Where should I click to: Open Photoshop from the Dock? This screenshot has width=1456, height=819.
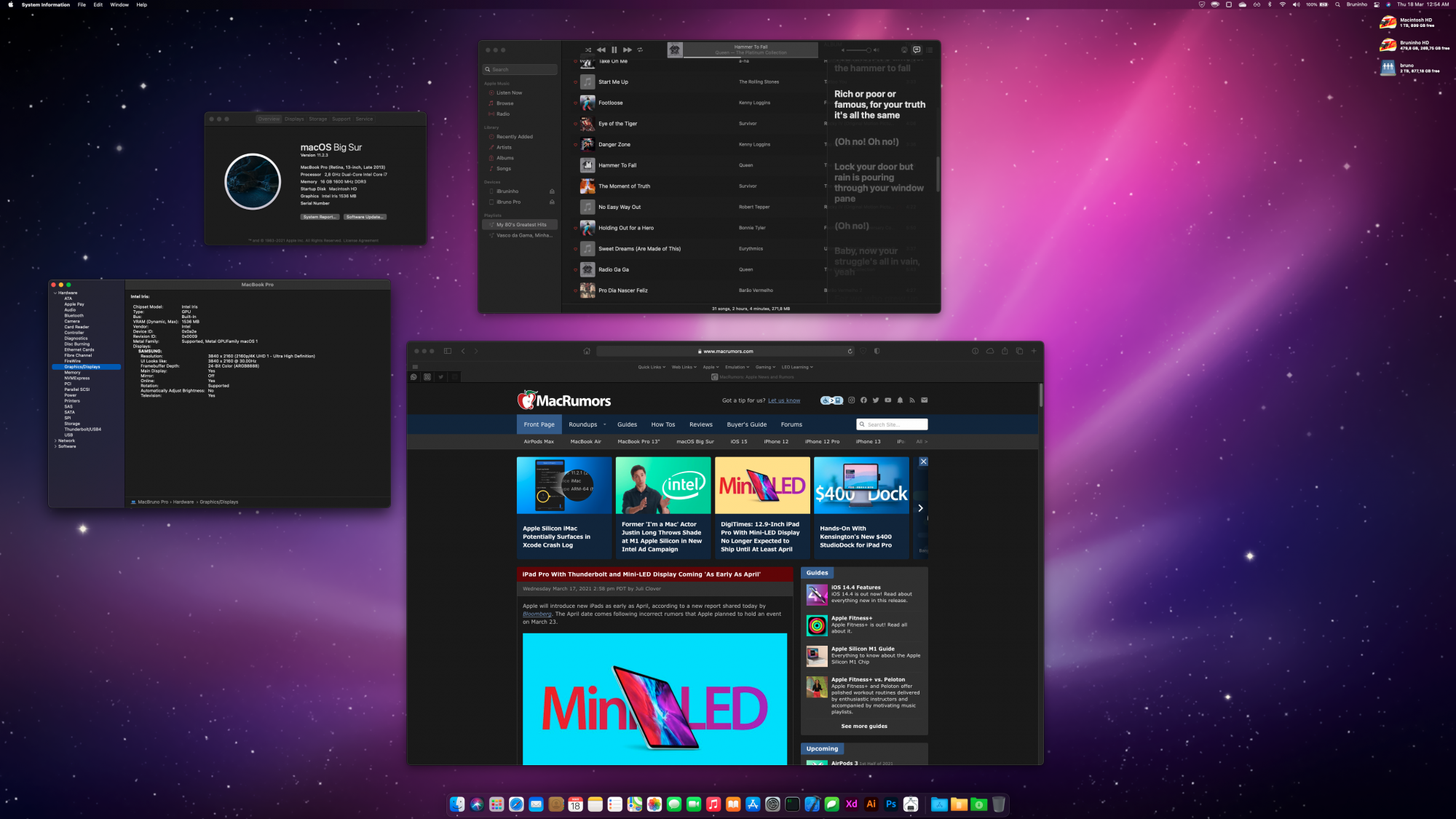[891, 804]
